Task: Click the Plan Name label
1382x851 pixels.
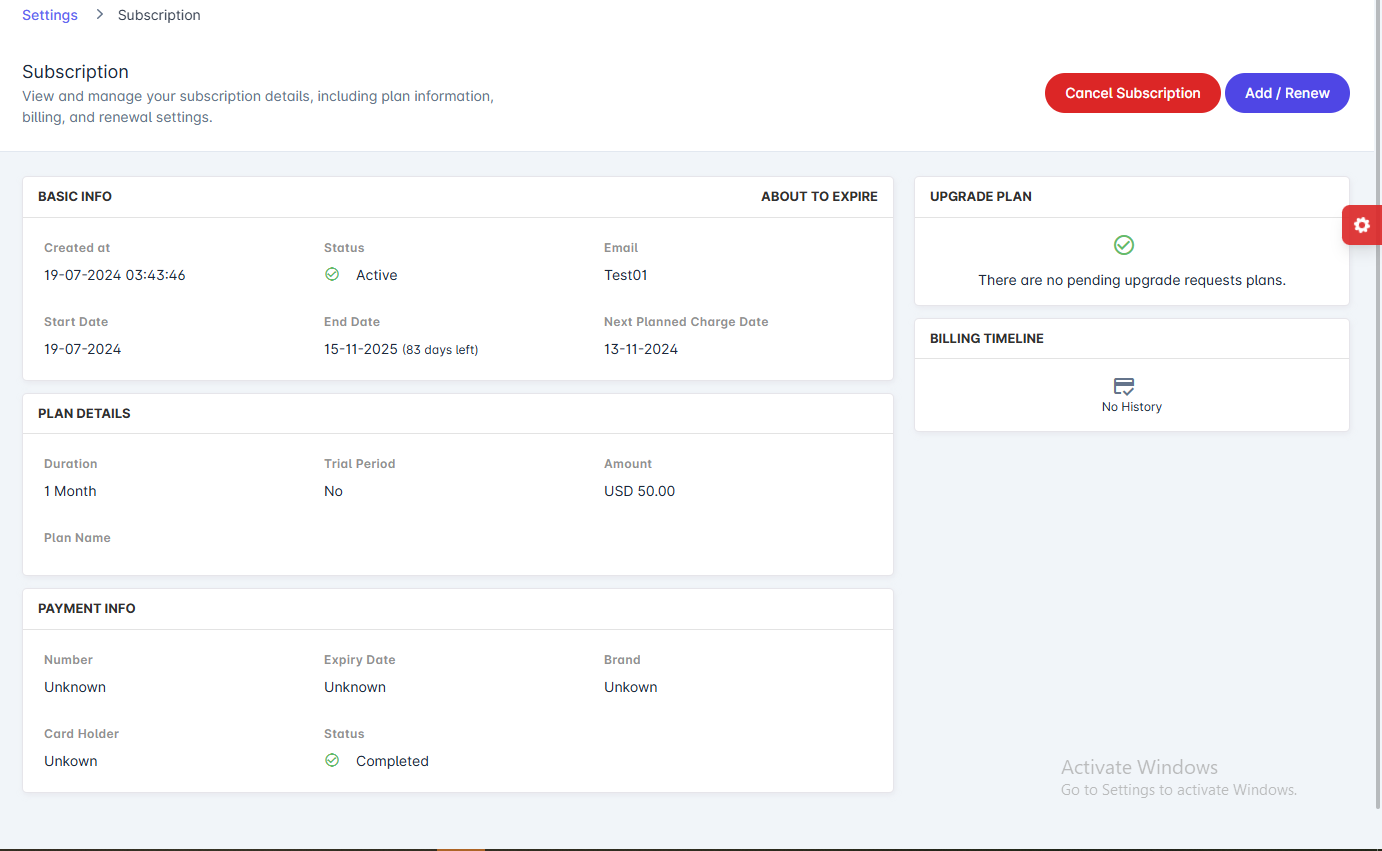Action: click(77, 538)
